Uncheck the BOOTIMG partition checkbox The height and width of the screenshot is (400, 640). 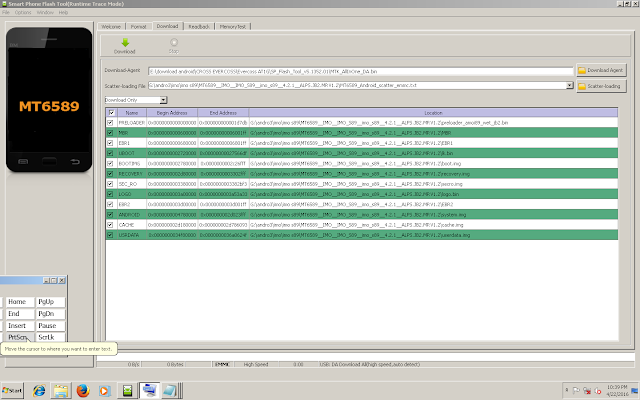point(110,163)
